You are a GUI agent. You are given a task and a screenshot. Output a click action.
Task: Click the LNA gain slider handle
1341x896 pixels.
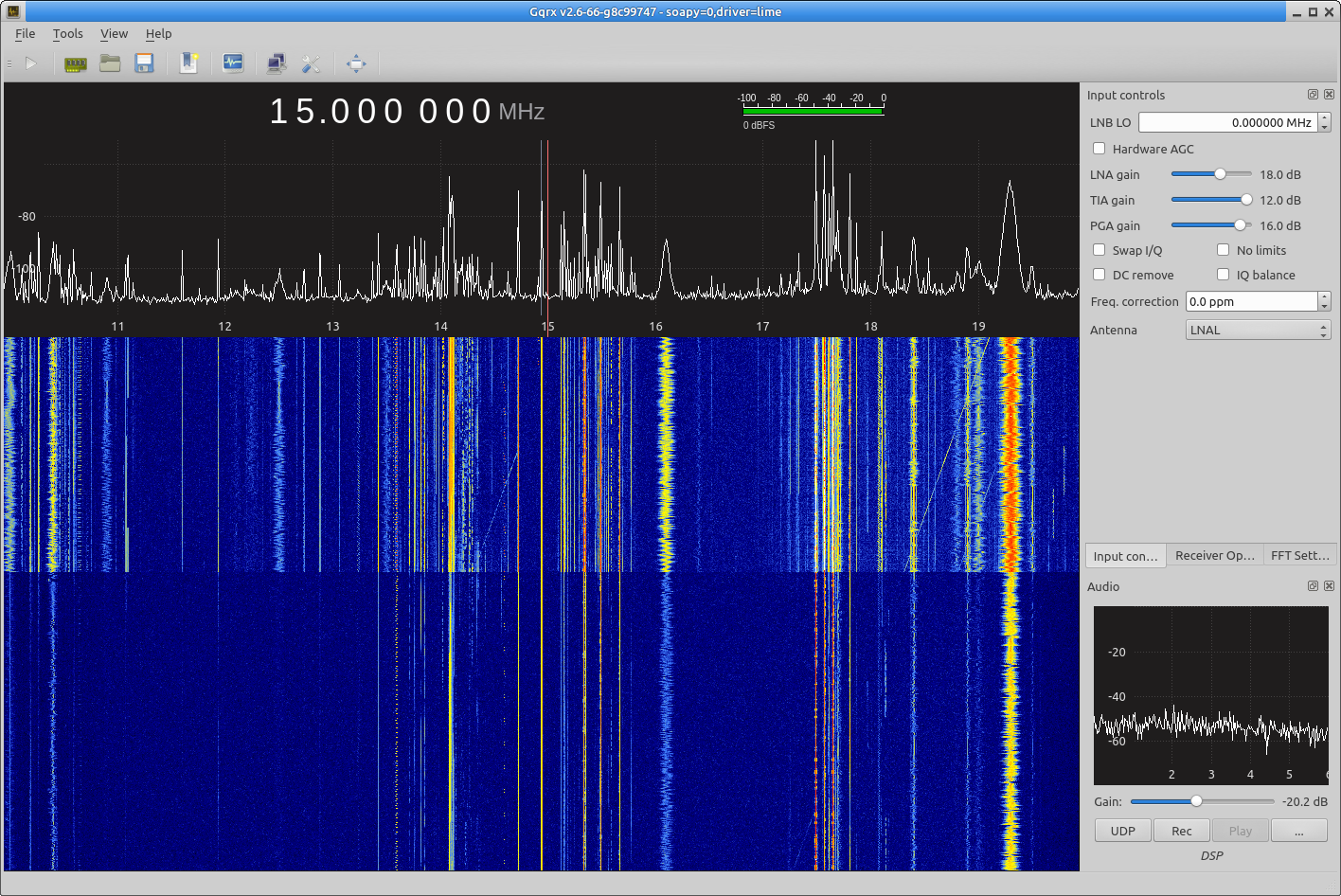1220,174
